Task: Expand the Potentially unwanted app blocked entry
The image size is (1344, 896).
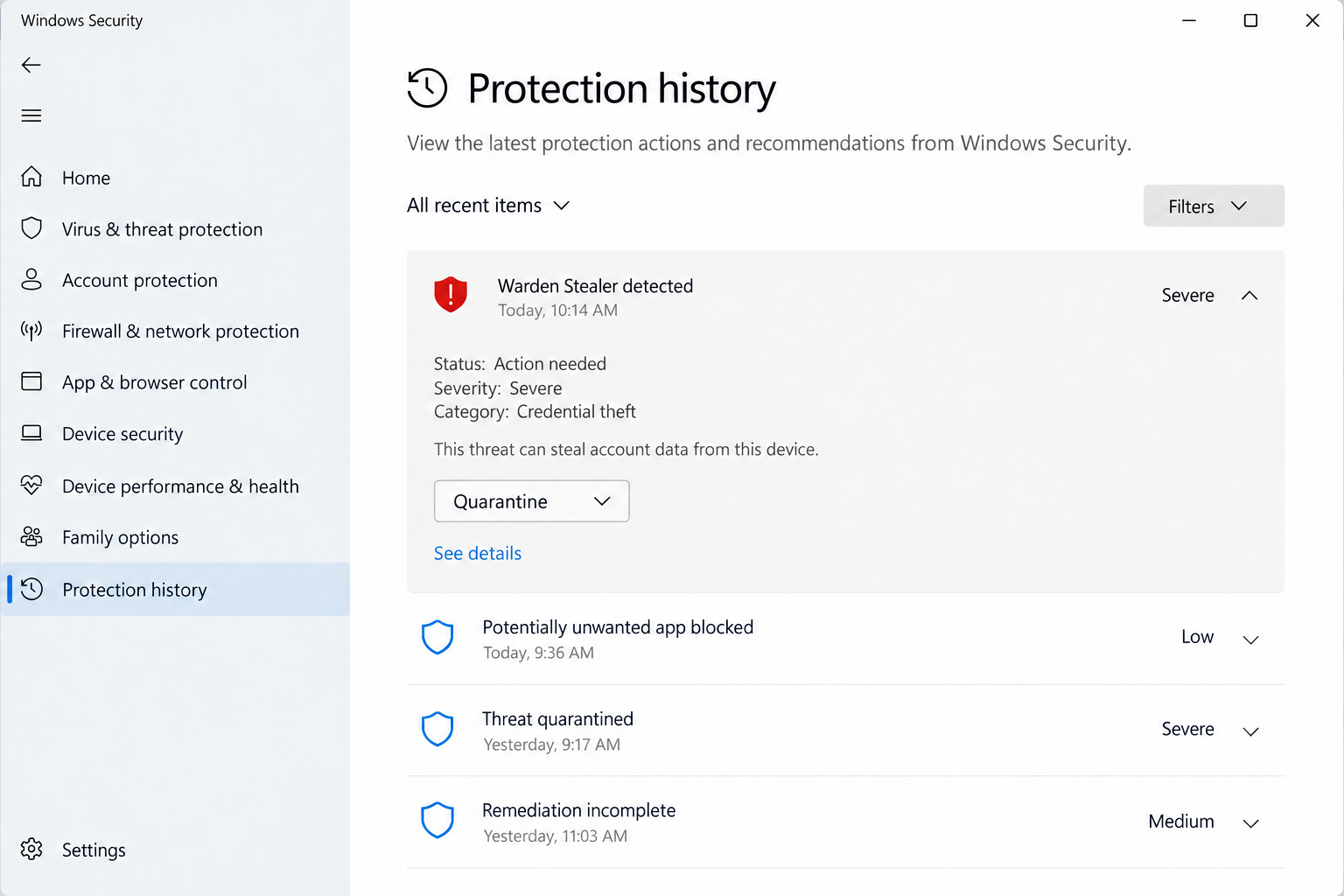Action: [x=1251, y=640]
